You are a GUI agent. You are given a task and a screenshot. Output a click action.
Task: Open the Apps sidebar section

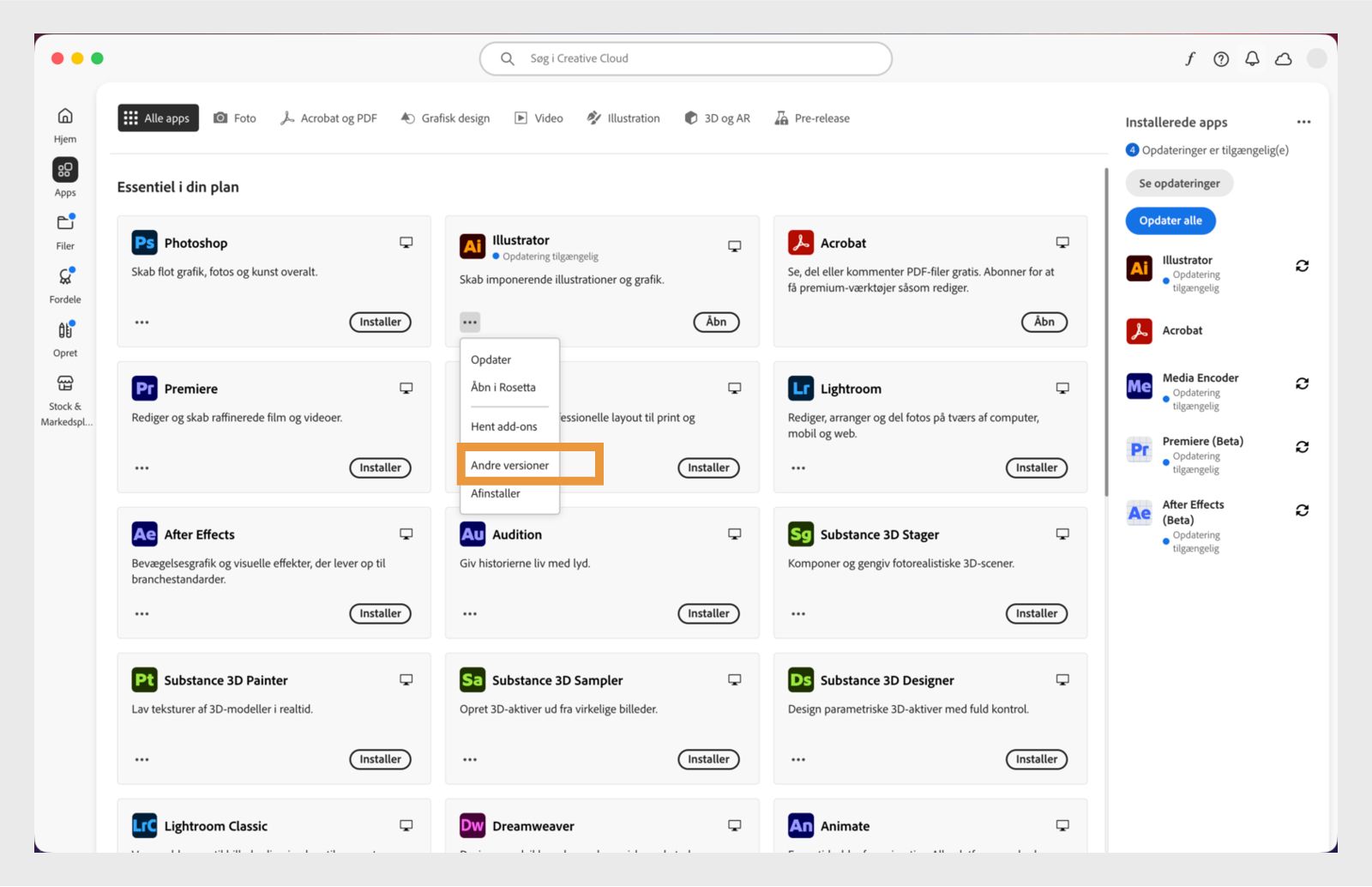[65, 178]
